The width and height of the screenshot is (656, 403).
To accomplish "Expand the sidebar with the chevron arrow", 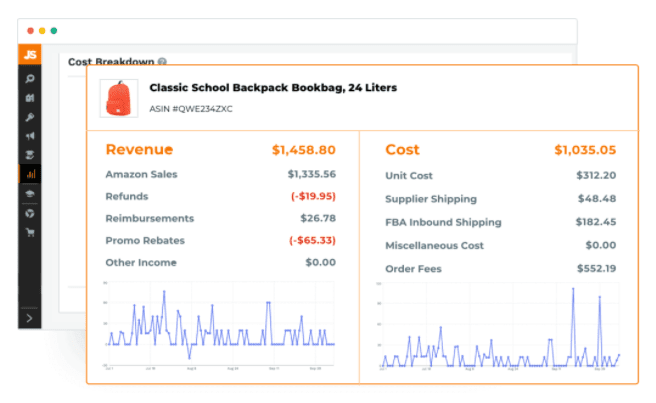I will pos(29,318).
